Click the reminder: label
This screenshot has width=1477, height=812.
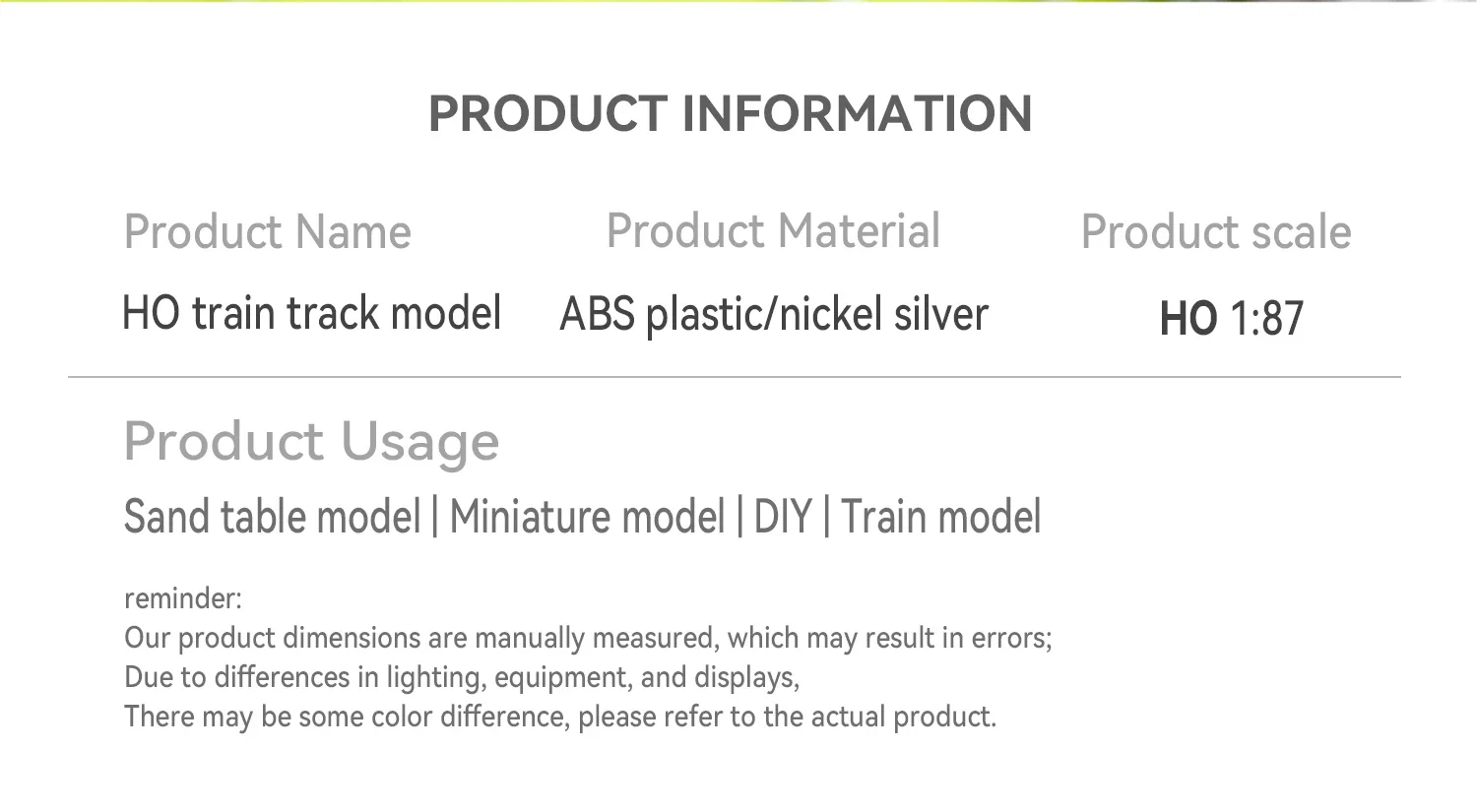(x=183, y=598)
